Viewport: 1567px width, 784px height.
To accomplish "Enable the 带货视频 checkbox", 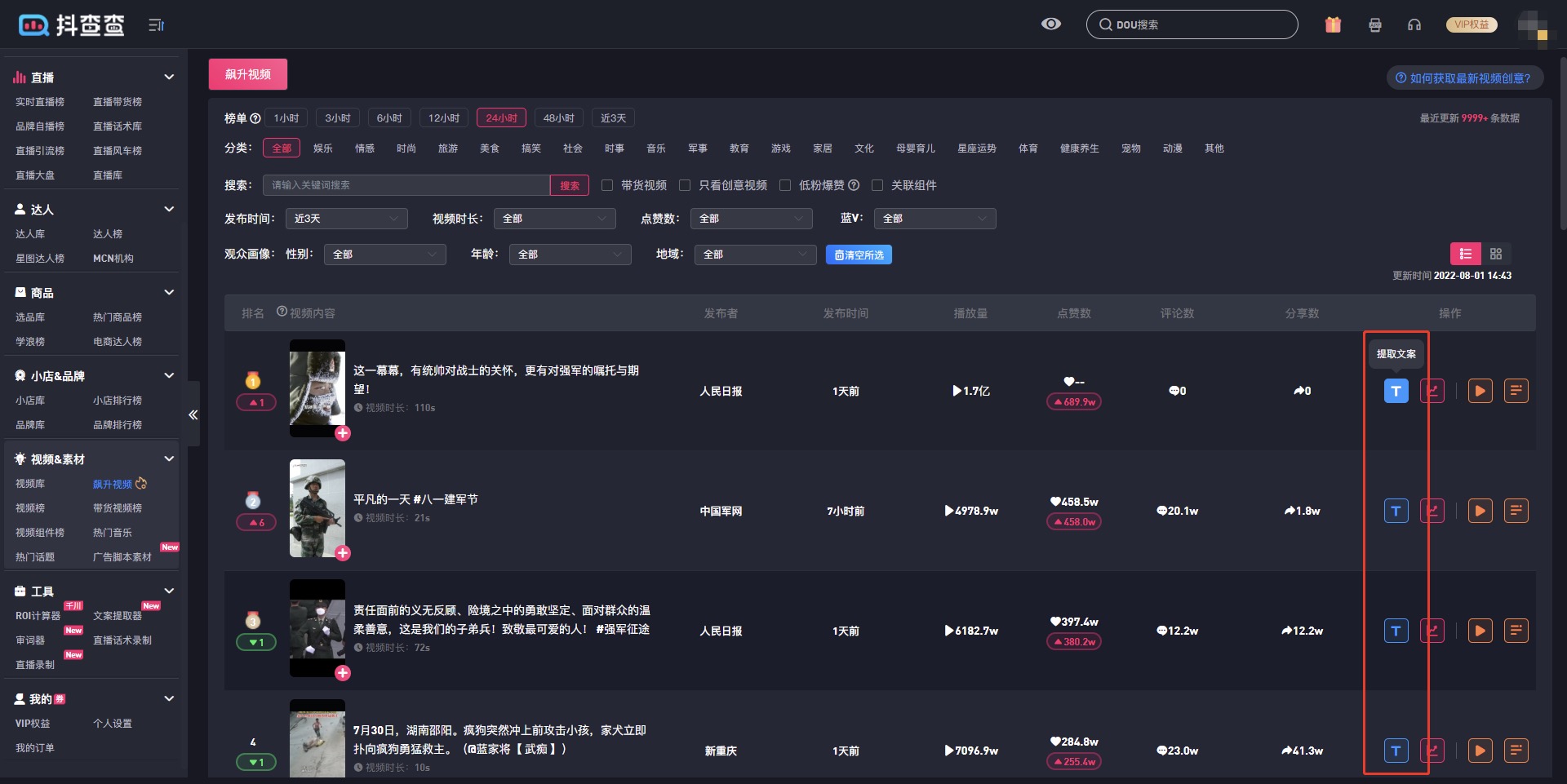I will 607,185.
